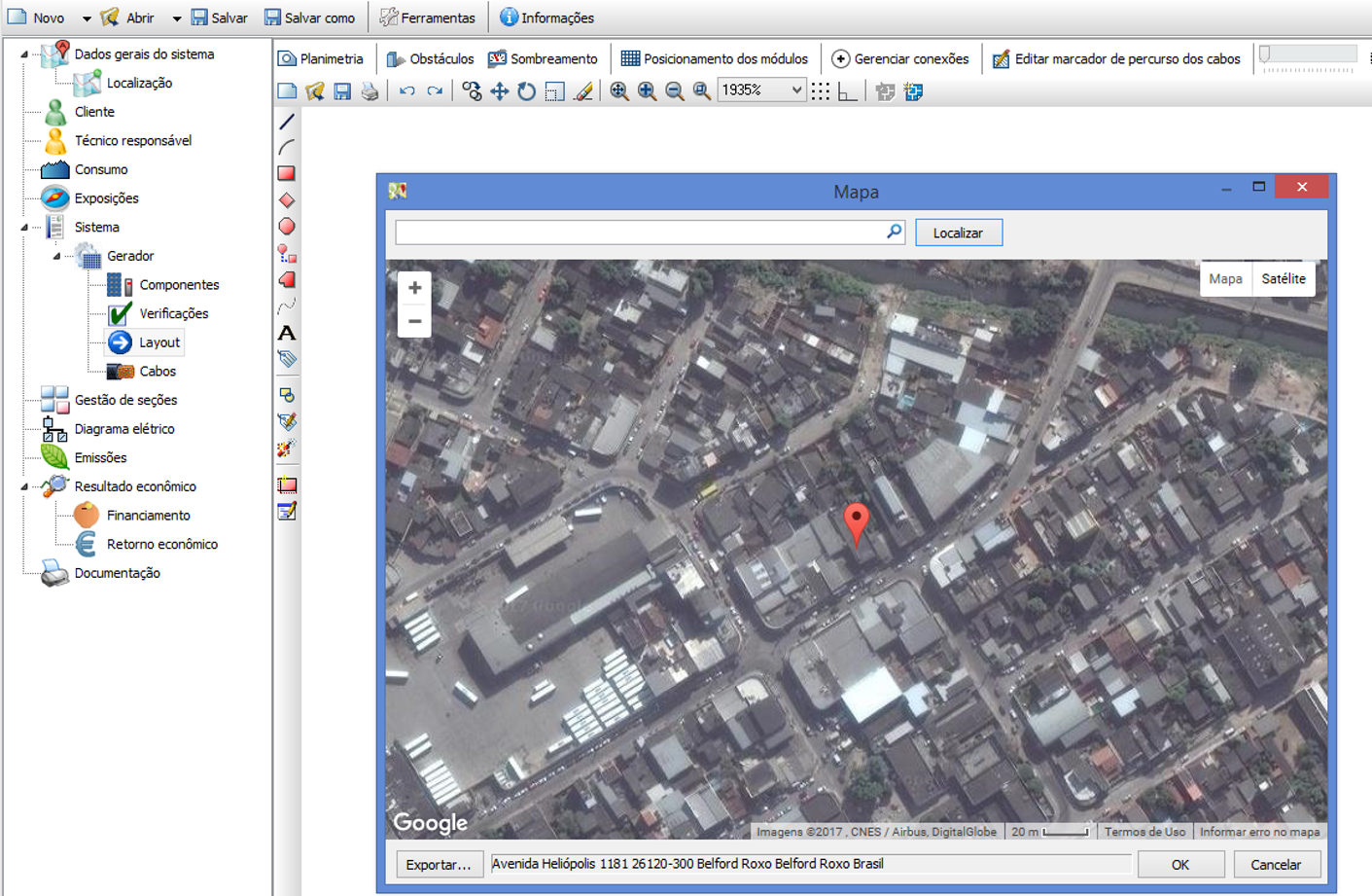Click the magnifier icon in search box
This screenshot has height=896, width=1372.
point(894,232)
